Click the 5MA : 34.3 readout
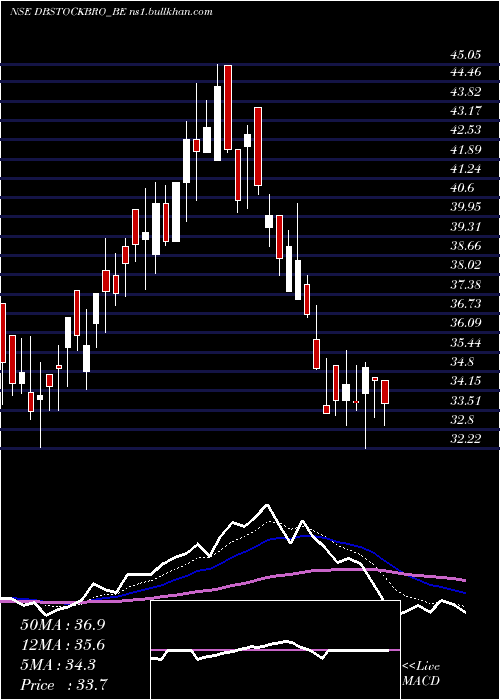 [x=58, y=665]
